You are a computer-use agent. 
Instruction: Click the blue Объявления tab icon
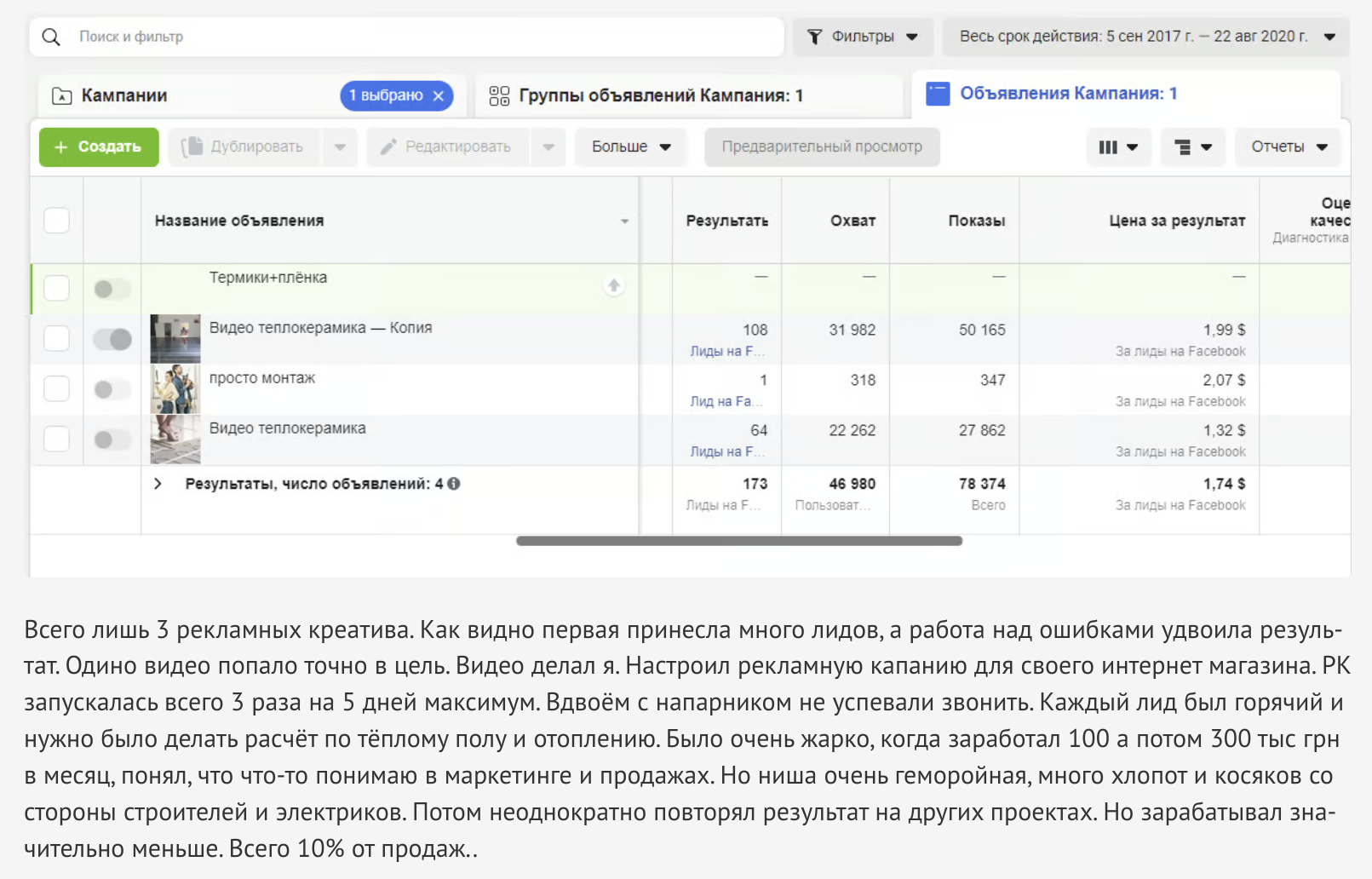[x=938, y=94]
